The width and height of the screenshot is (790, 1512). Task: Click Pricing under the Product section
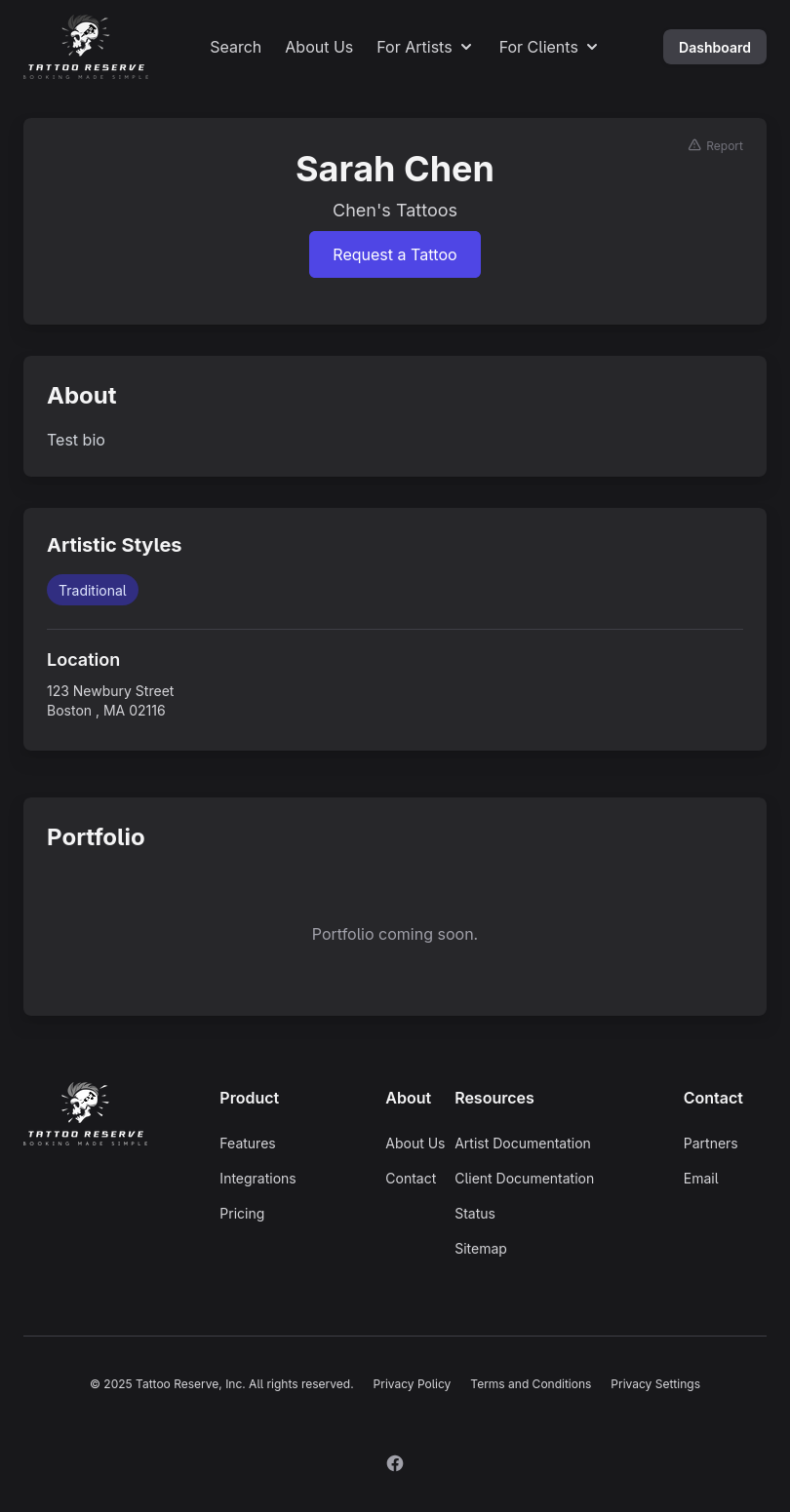pyautogui.click(x=242, y=1213)
